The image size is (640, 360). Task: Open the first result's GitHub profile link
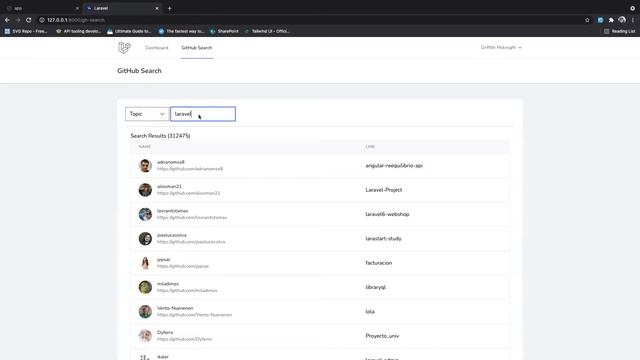point(190,169)
